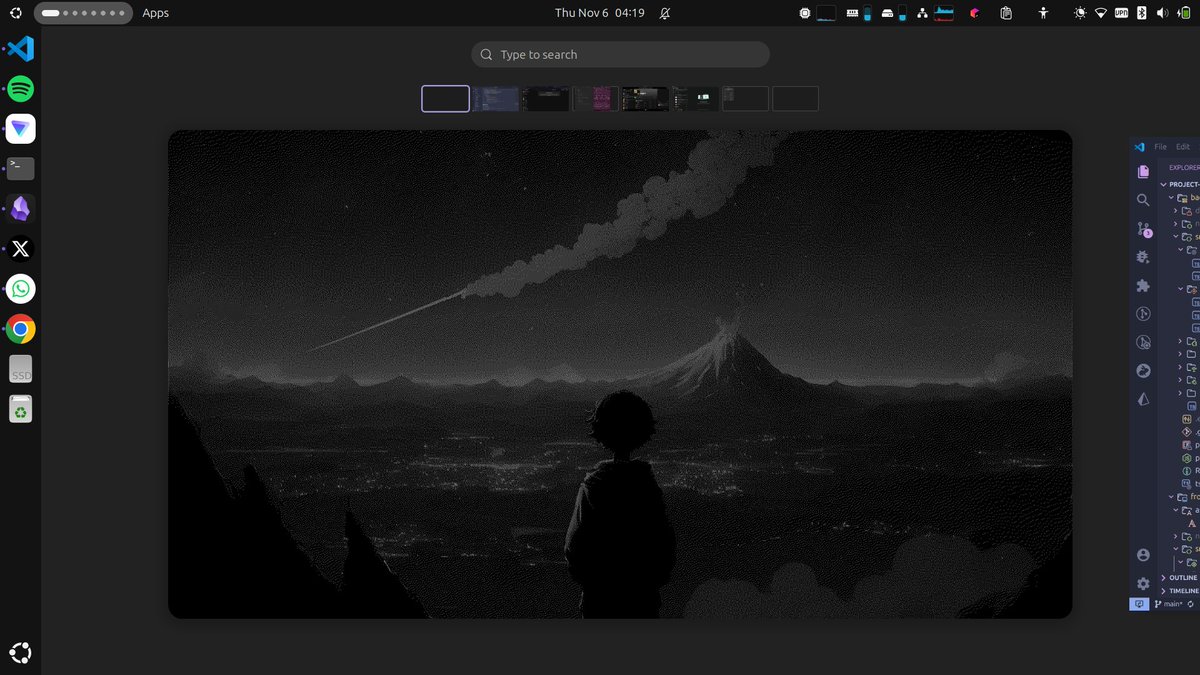The height and width of the screenshot is (675, 1200).
Task: Click the activities logo in top-left corner
Action: pos(16,13)
